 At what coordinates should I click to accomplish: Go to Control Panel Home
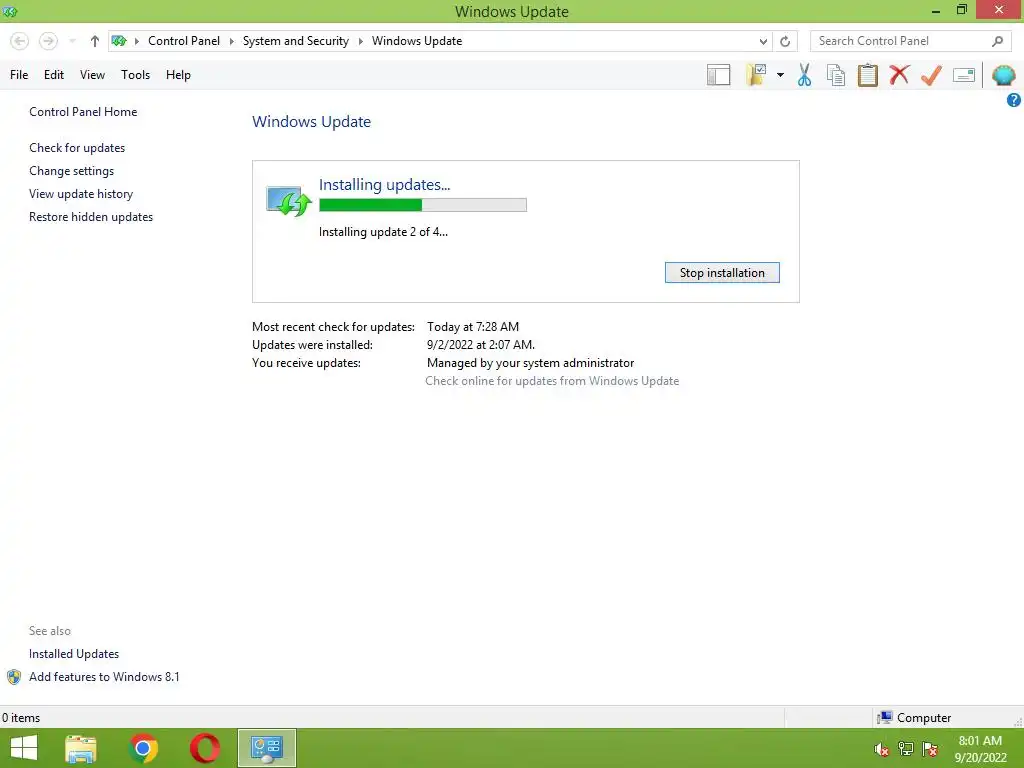(x=83, y=112)
